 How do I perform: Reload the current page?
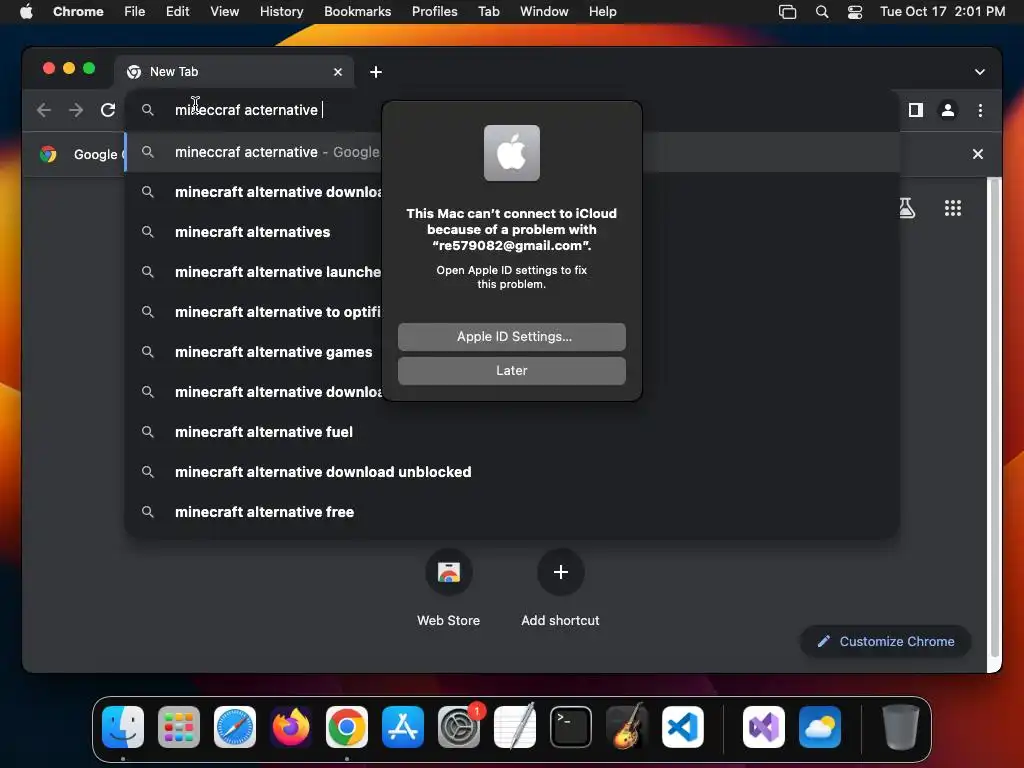pyautogui.click(x=108, y=110)
